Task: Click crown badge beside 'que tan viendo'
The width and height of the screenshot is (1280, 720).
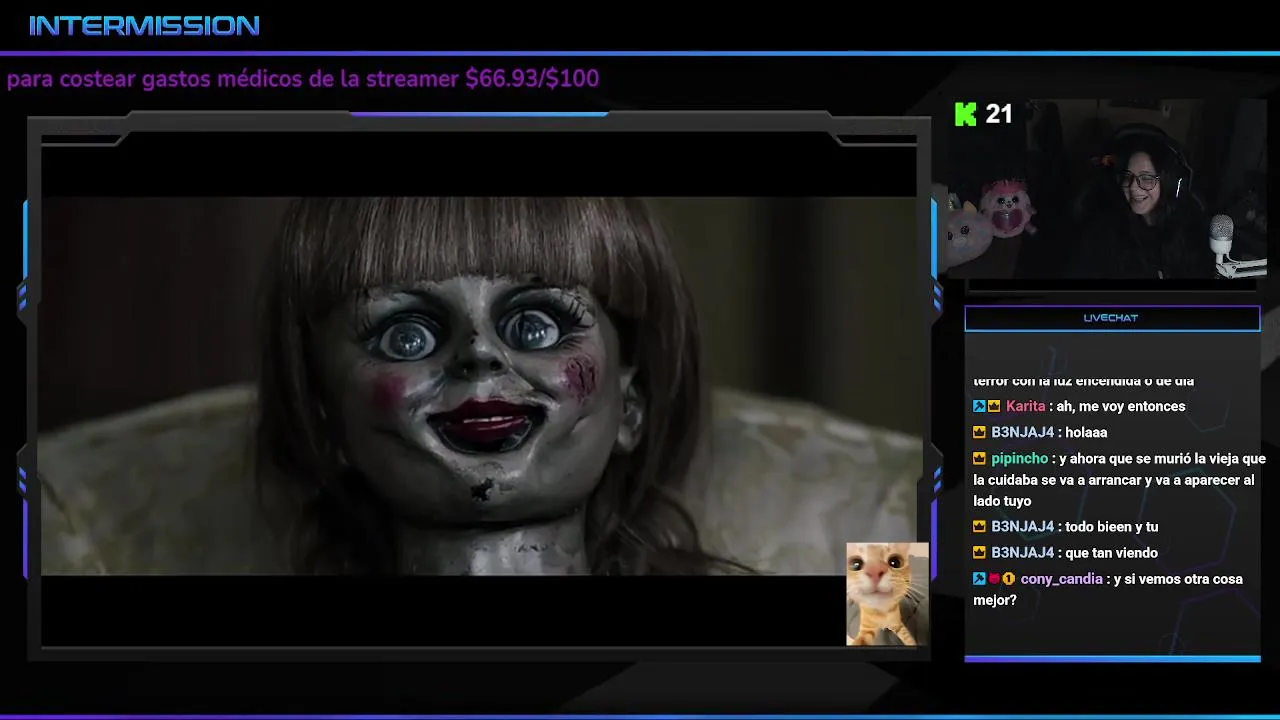Action: (x=979, y=552)
